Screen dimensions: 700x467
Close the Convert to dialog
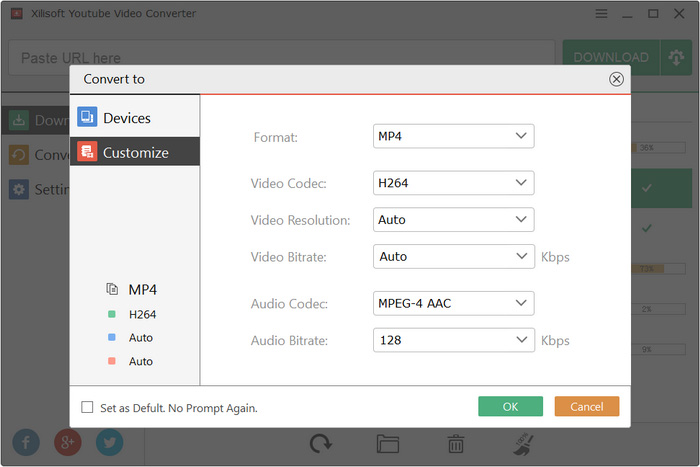pos(616,79)
